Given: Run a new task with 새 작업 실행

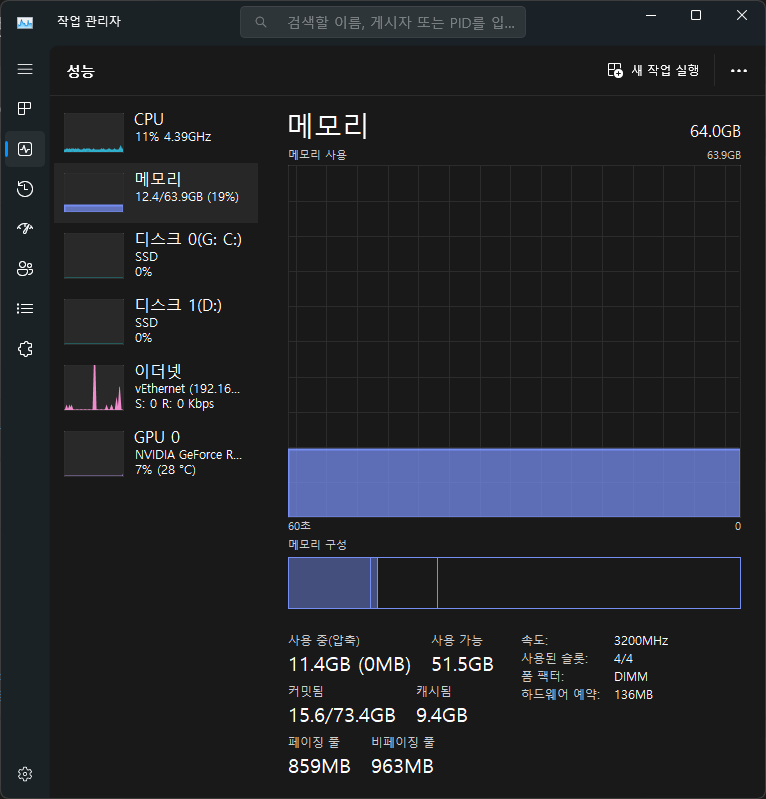Looking at the screenshot, I should coord(653,70).
